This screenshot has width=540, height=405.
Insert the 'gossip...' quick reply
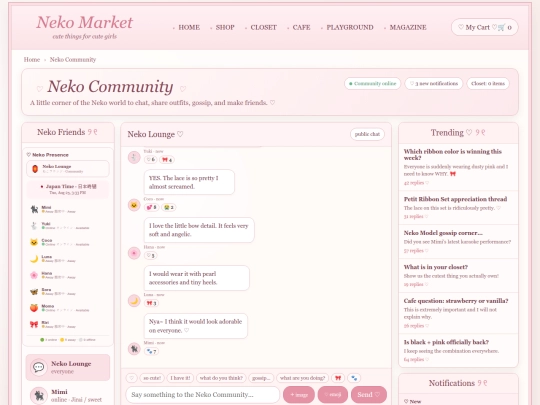click(x=261, y=378)
